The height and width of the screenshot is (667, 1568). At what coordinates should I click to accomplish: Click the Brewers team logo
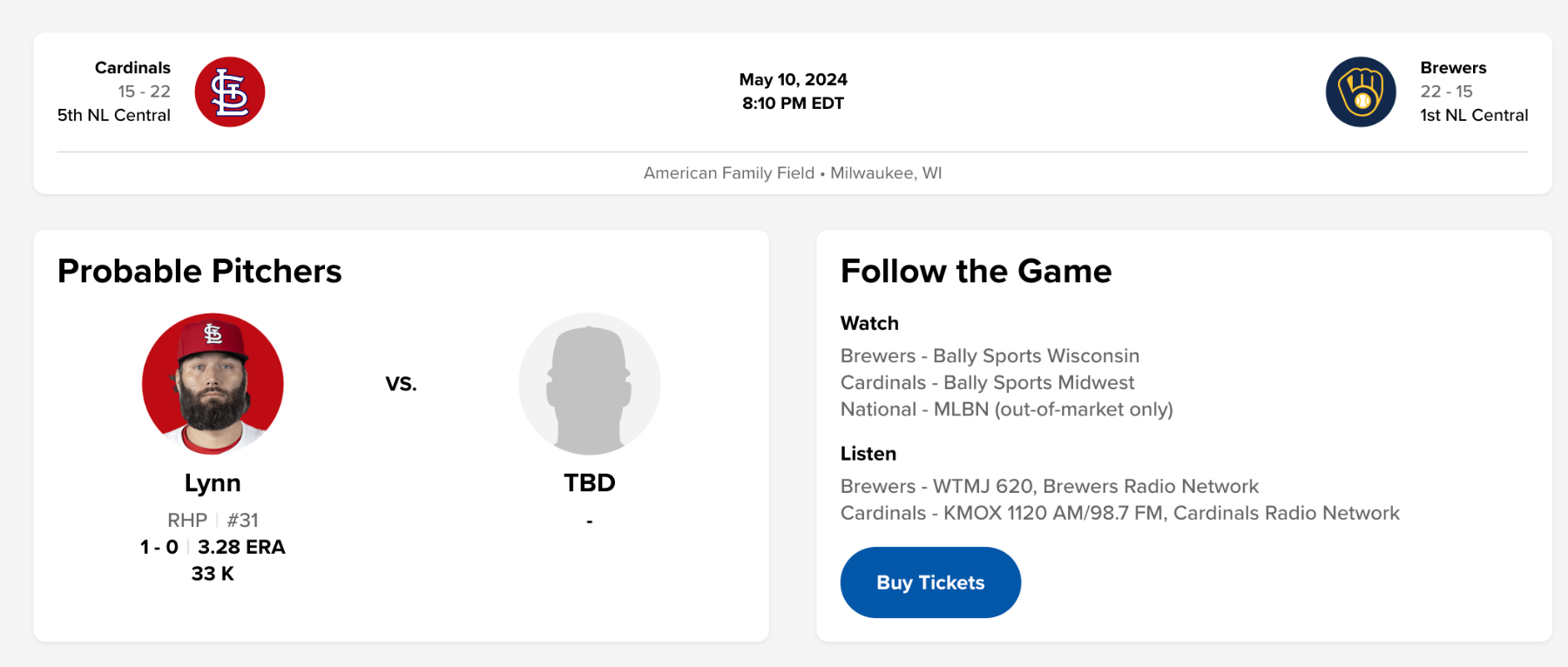[x=1361, y=92]
